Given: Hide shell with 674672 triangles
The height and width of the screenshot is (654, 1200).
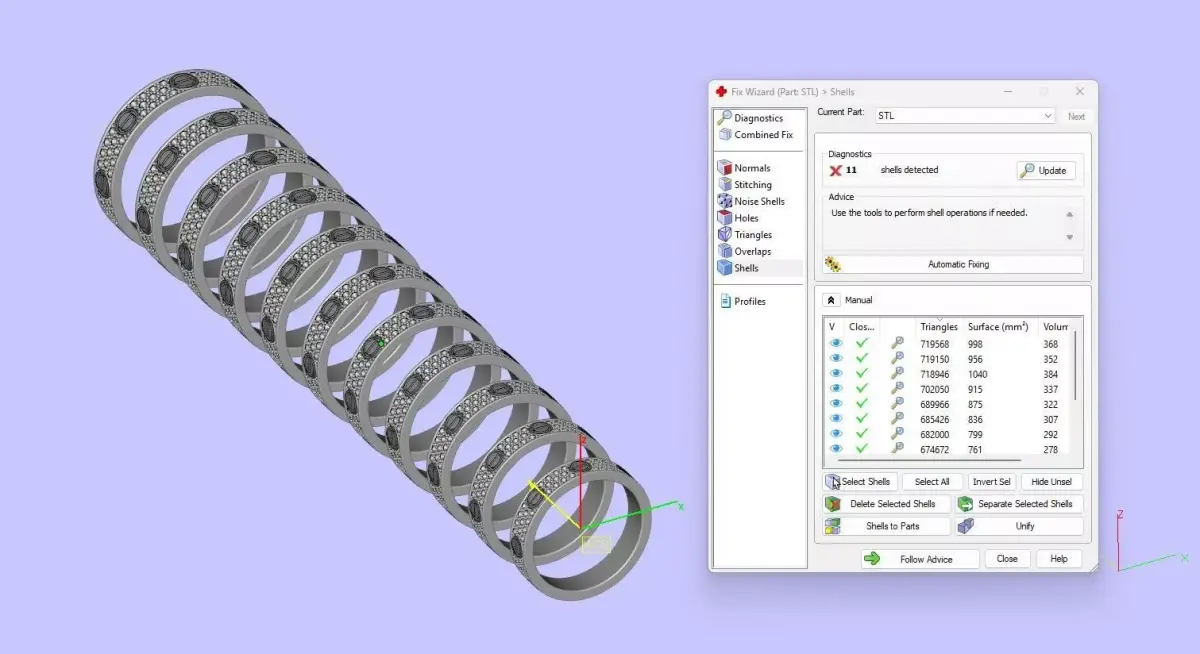Looking at the screenshot, I should tap(835, 448).
